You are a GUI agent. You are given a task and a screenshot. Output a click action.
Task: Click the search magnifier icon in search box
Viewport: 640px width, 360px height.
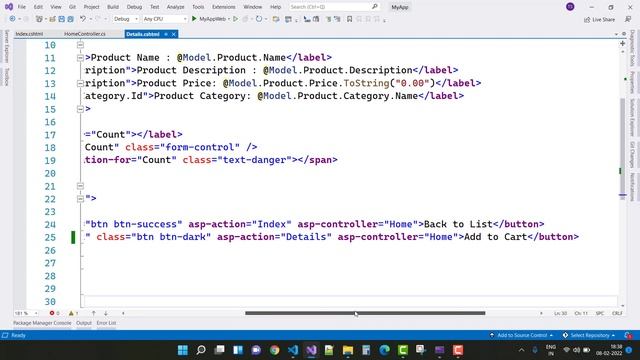point(375,7)
